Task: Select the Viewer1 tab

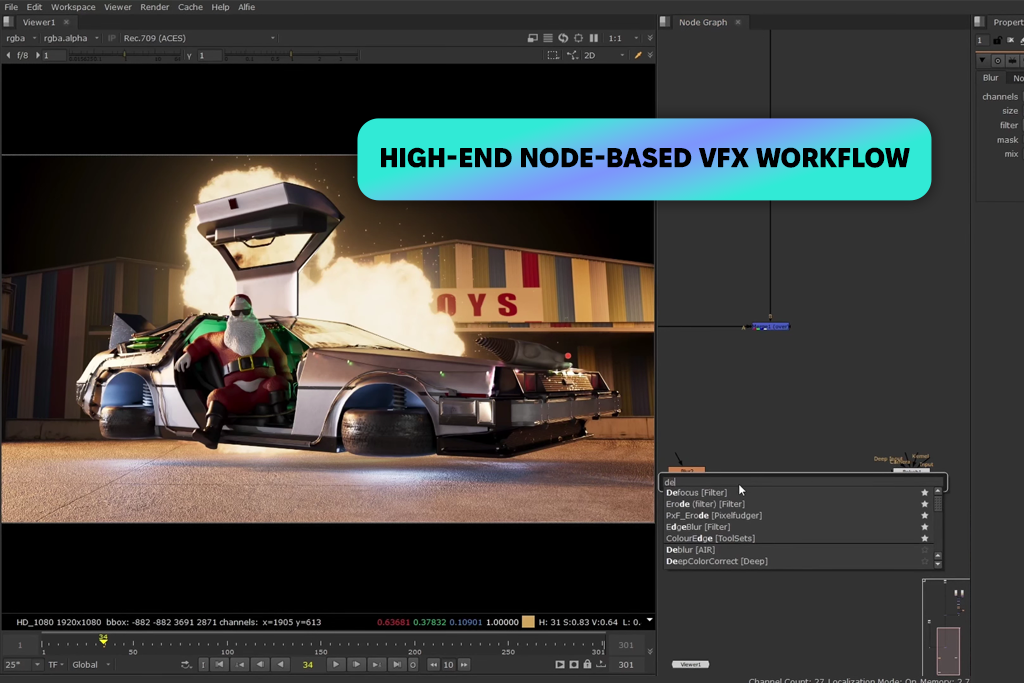Action: (x=39, y=22)
